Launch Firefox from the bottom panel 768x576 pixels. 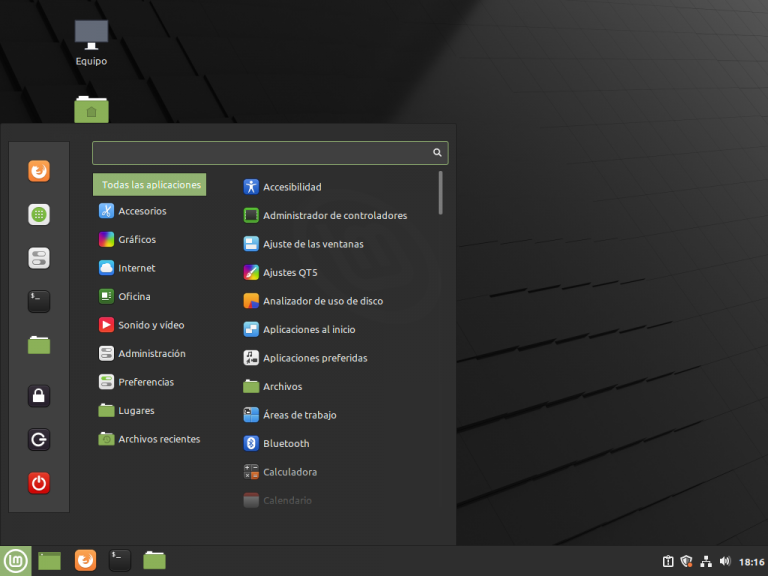click(x=85, y=560)
